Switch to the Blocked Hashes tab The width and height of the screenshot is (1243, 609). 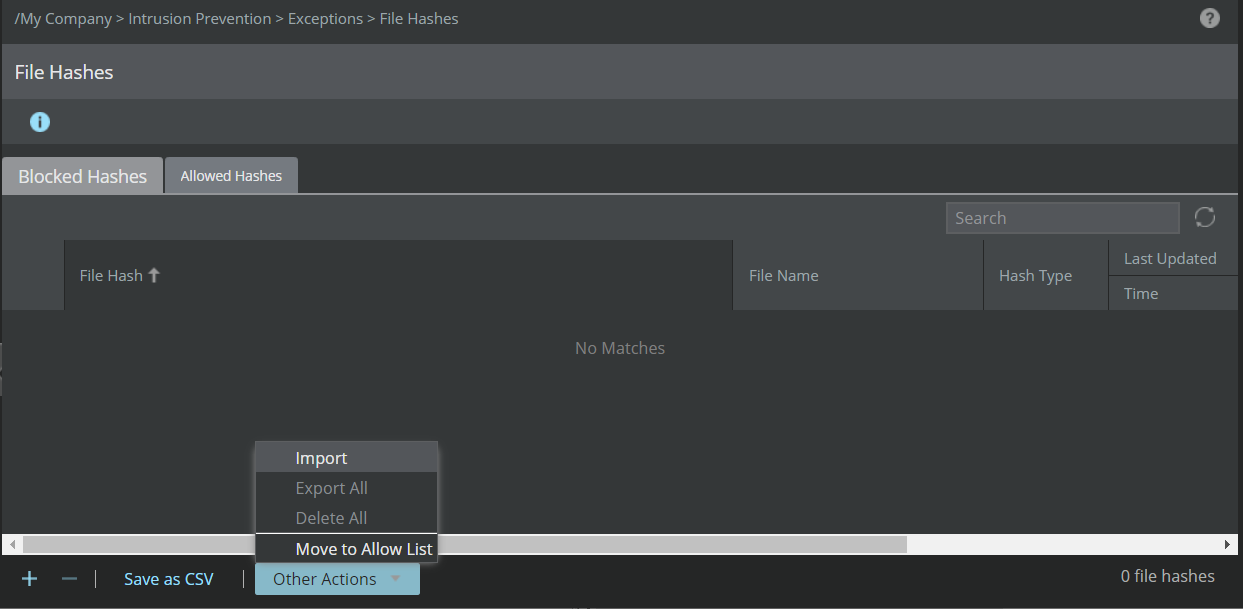[x=83, y=176]
